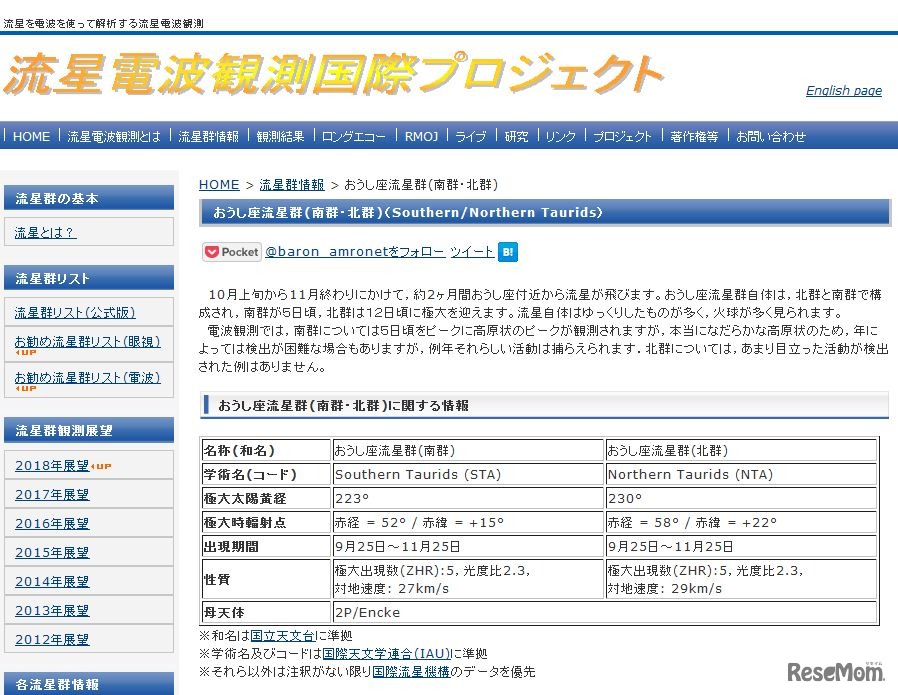Click the 流星群観測展望 sidebar heading

(x=89, y=430)
